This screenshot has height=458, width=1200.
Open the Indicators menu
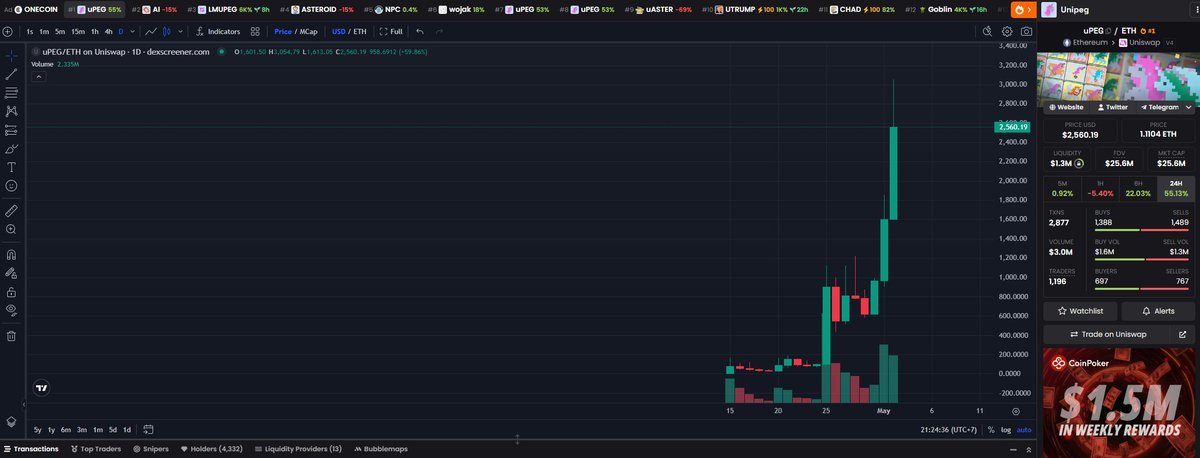coord(217,31)
